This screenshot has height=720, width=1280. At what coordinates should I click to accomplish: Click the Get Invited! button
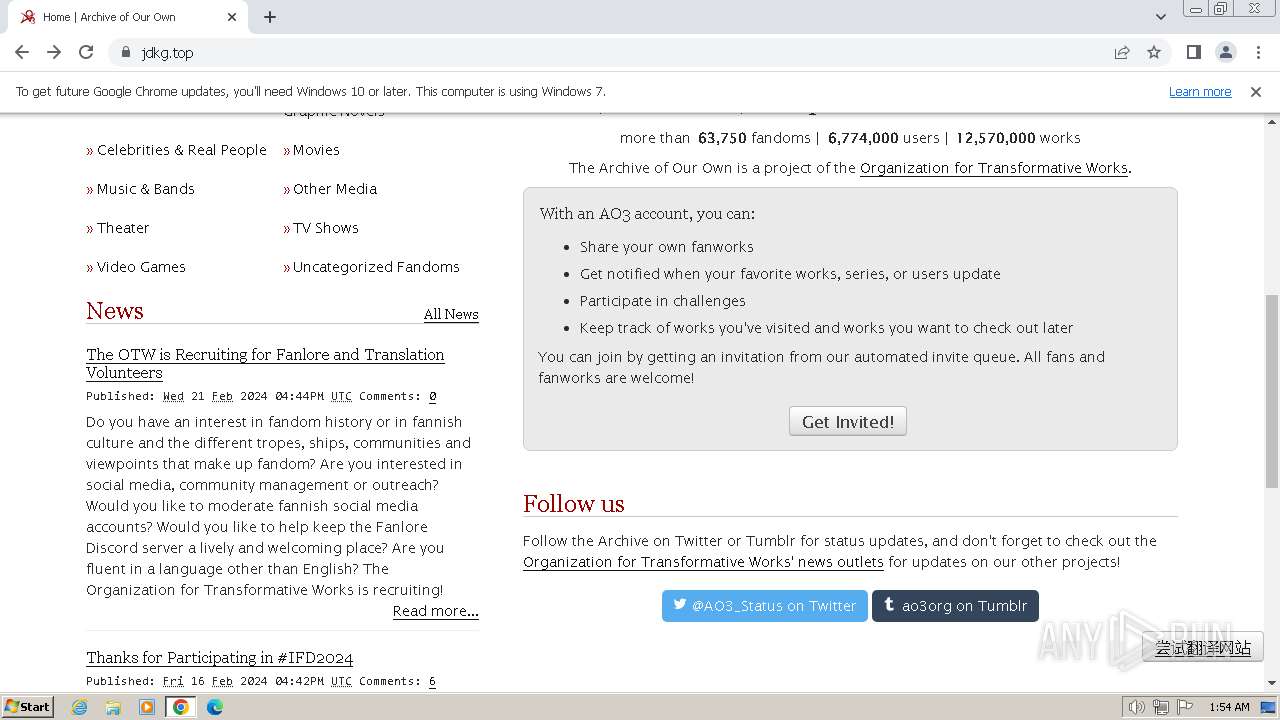click(x=848, y=421)
